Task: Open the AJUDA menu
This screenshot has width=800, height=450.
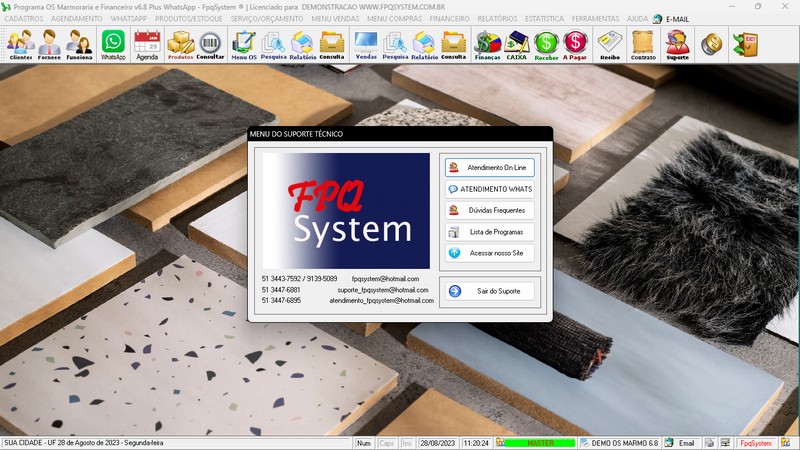Action: [x=637, y=19]
